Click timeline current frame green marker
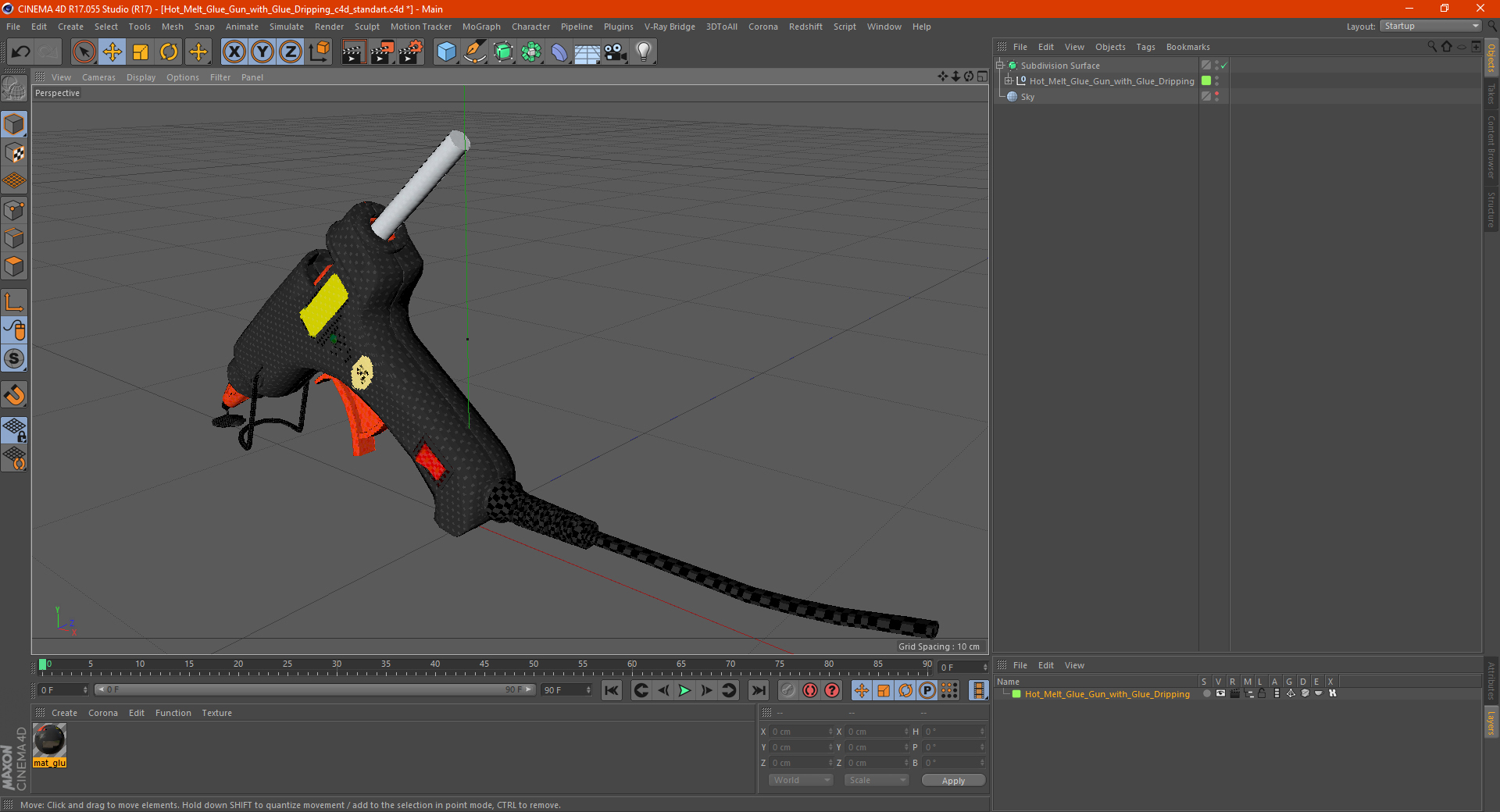The height and width of the screenshot is (812, 1500). coord(42,664)
